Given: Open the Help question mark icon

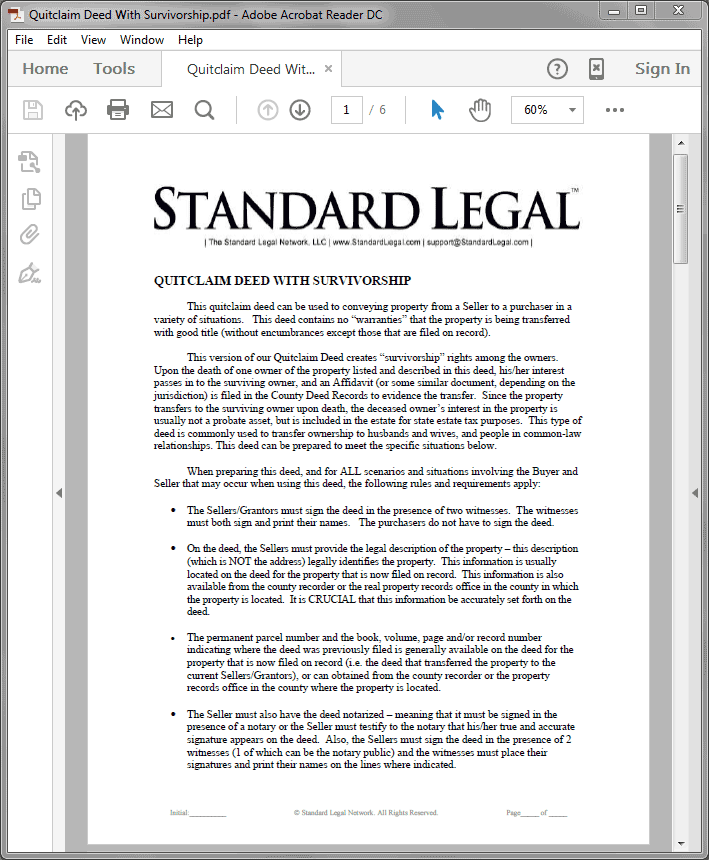Looking at the screenshot, I should 557,69.
